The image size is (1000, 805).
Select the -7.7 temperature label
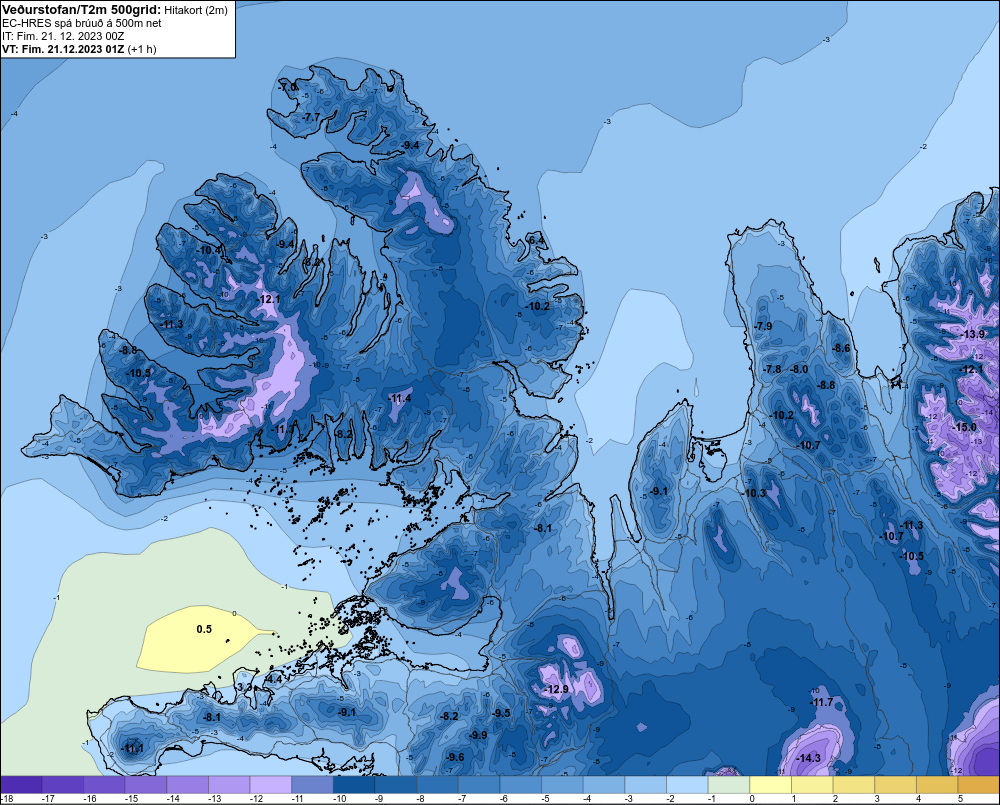311,117
